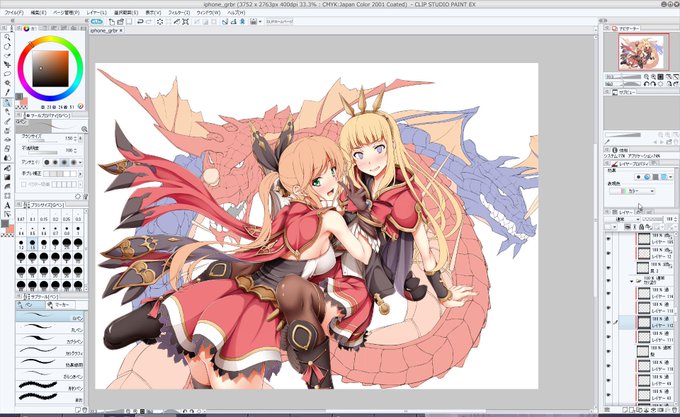
Task: Select the 丸ペン sub tool
Action: click(x=50, y=329)
